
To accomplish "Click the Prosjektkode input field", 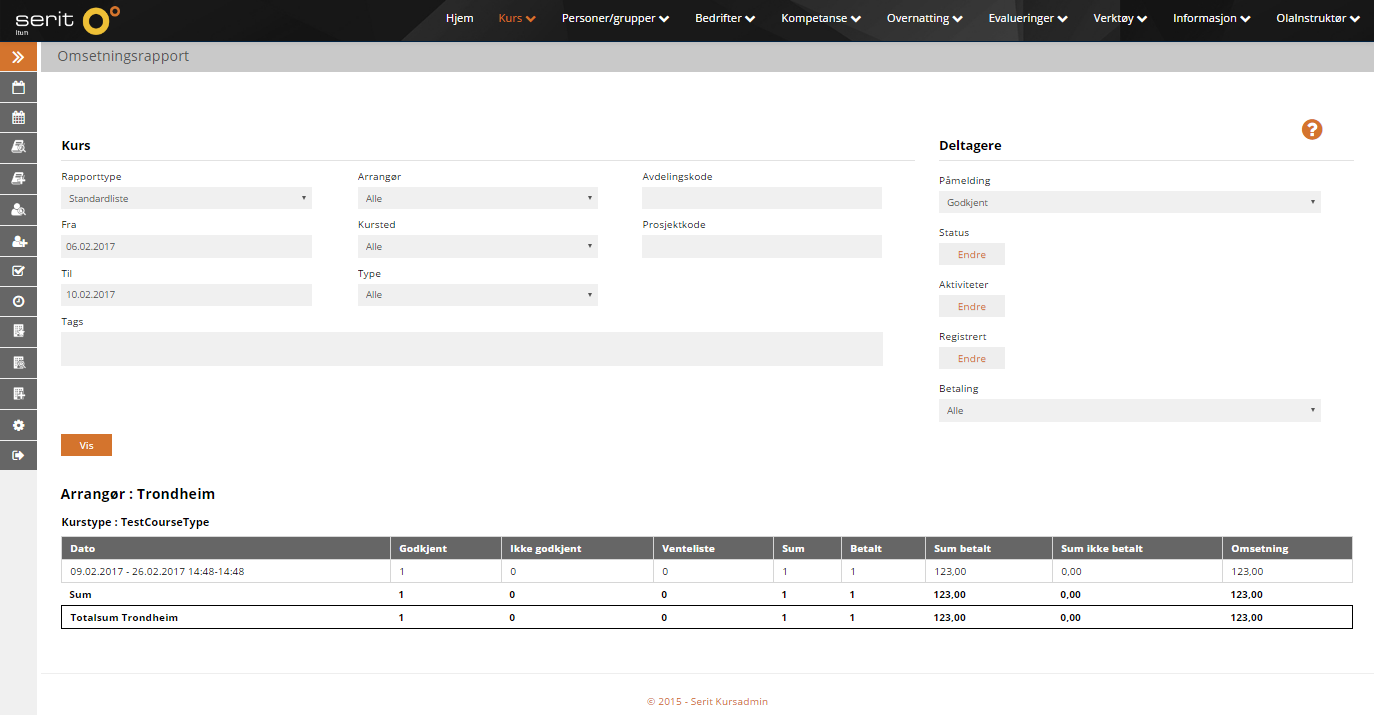I will tap(762, 246).
